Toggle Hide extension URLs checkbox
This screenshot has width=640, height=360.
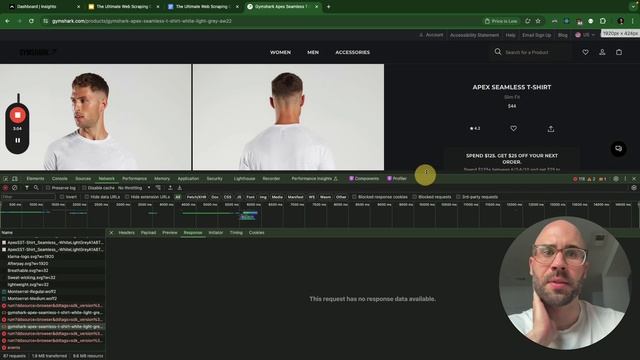tap(127, 197)
